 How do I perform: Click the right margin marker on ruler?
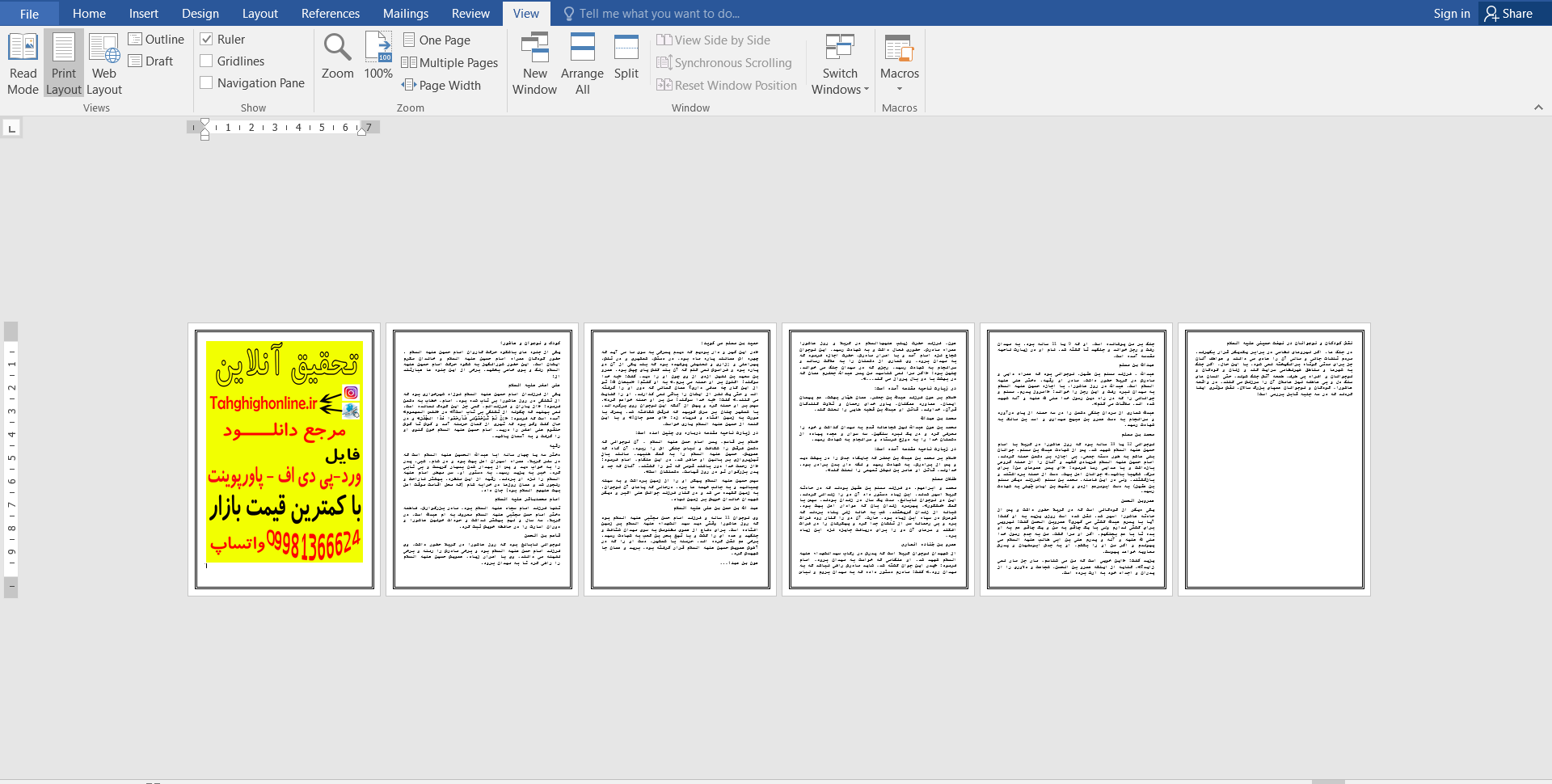pyautogui.click(x=362, y=131)
